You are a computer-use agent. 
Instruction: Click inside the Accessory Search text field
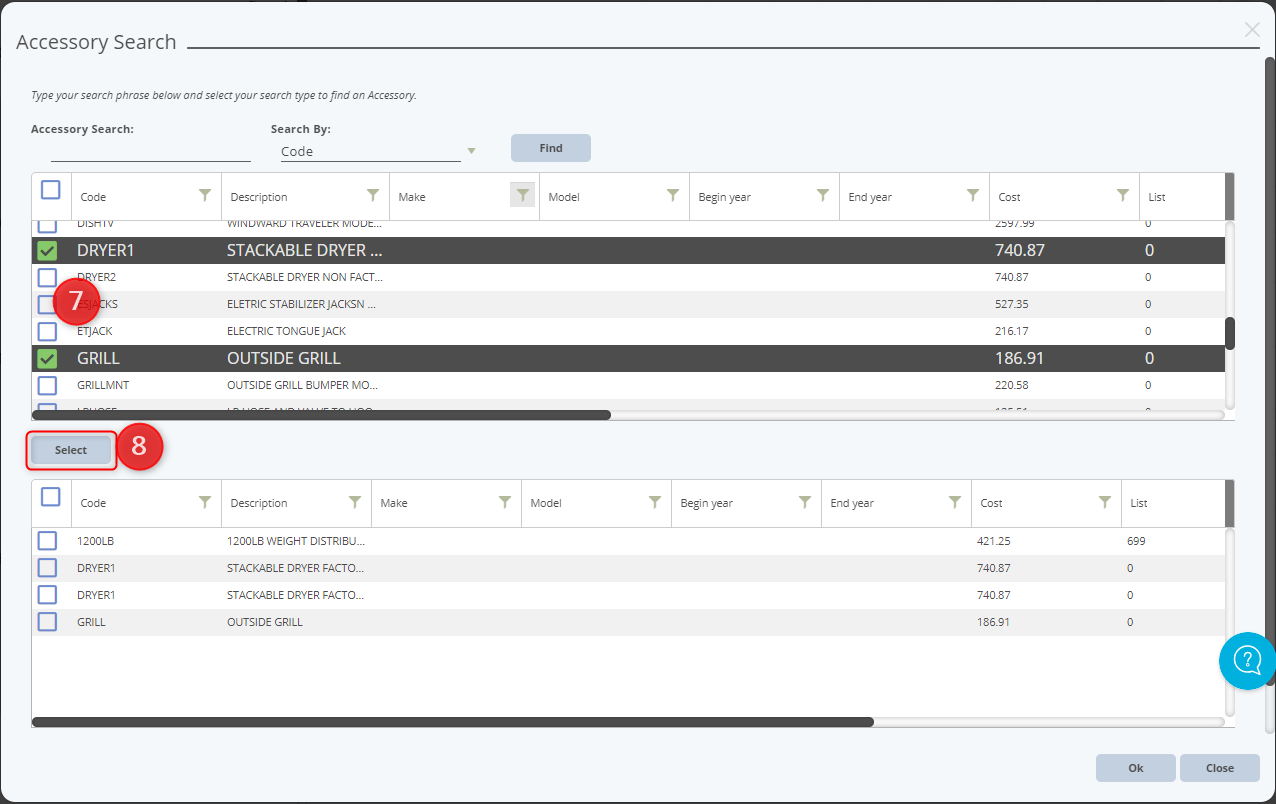[x=150, y=151]
